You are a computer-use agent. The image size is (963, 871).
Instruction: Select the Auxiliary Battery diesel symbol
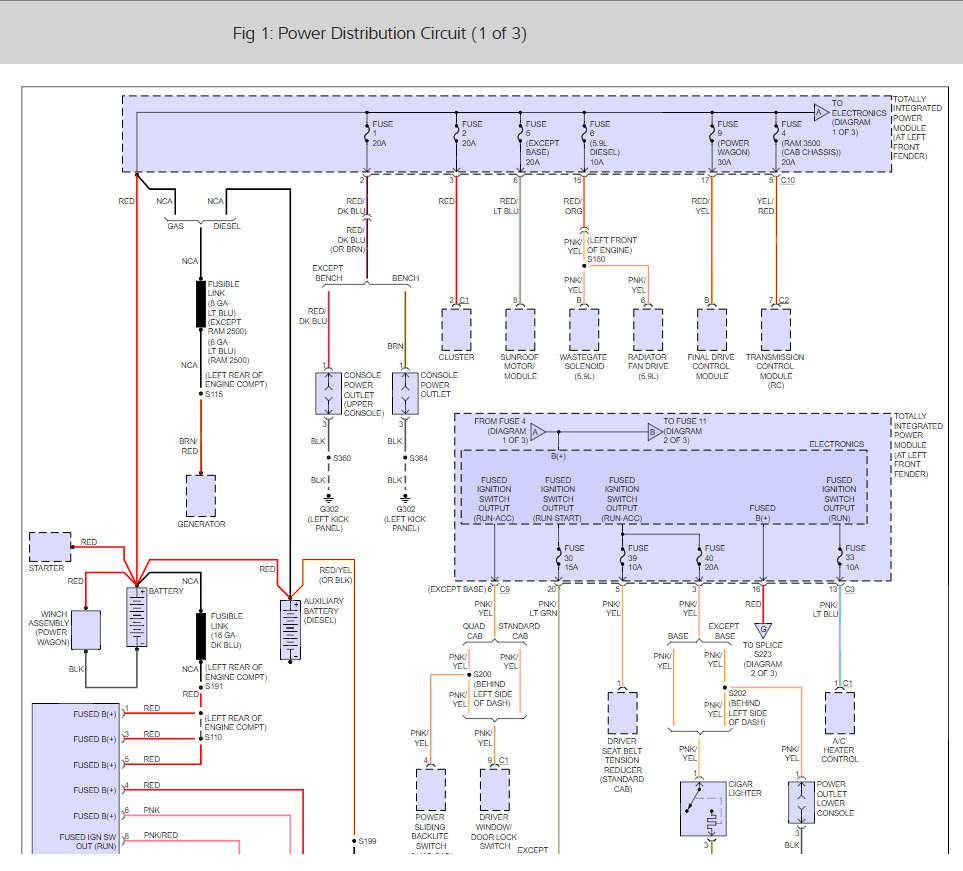(290, 630)
